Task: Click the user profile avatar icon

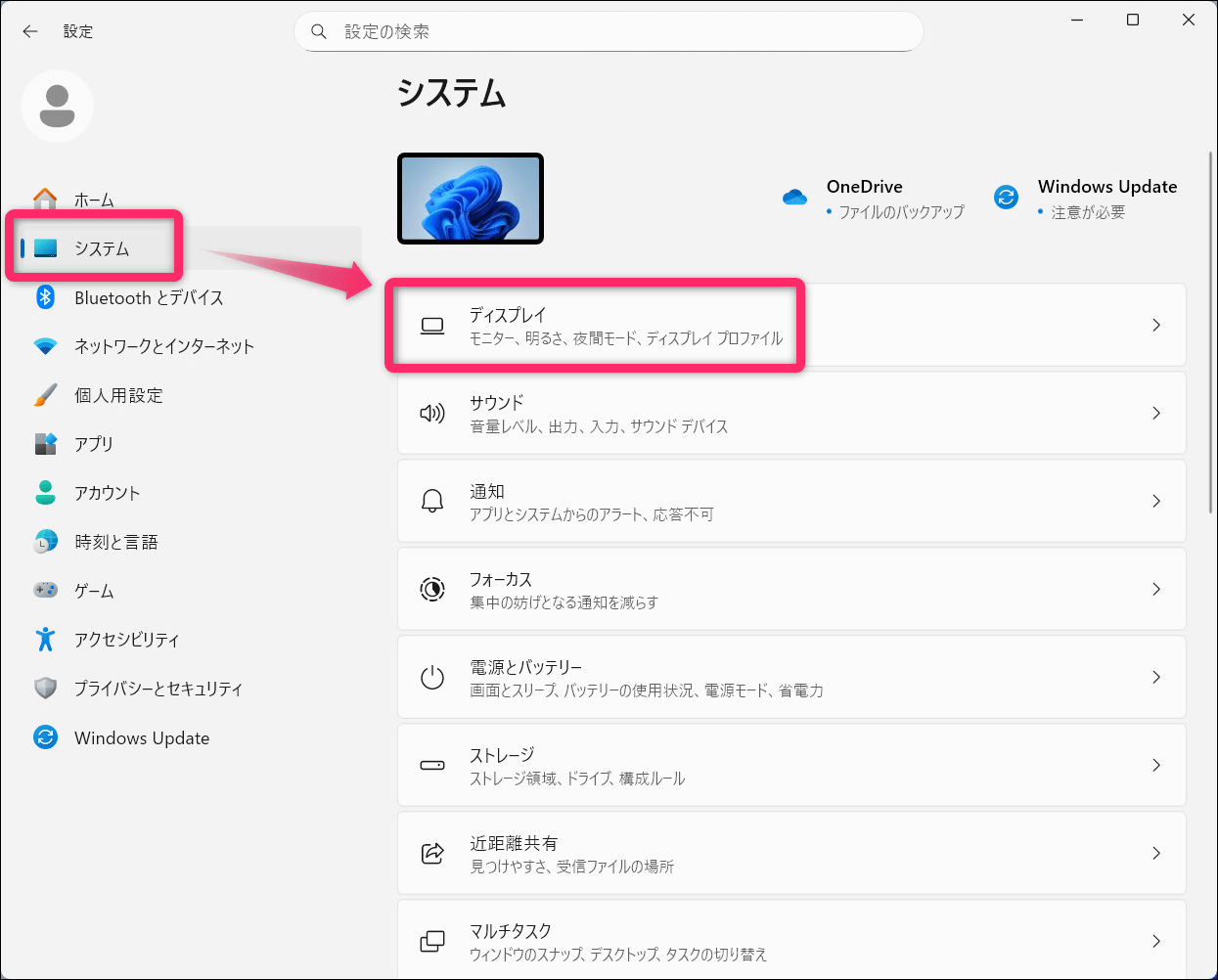Action: click(x=57, y=106)
